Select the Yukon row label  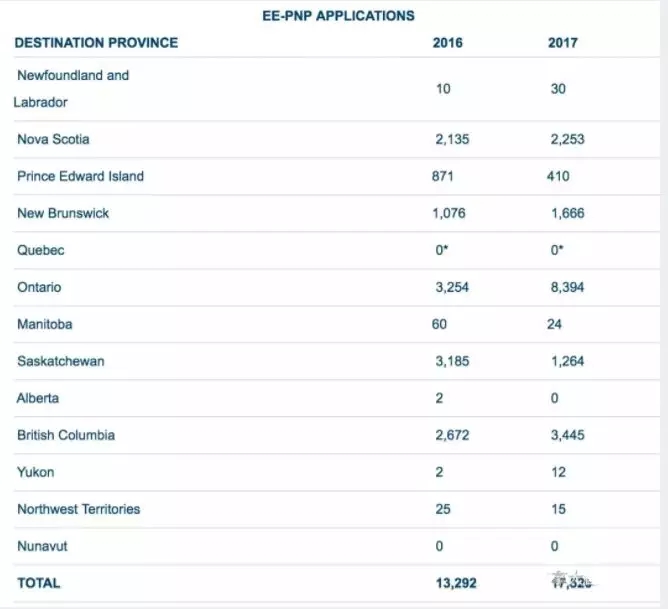tap(36, 472)
